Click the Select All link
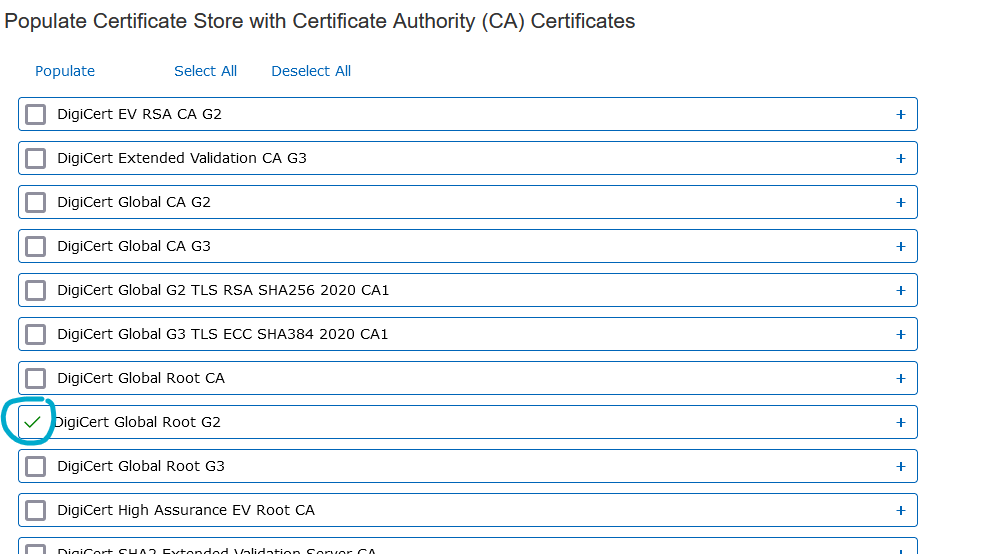Screen dimensions: 994x554 pyautogui.click(x=205, y=71)
